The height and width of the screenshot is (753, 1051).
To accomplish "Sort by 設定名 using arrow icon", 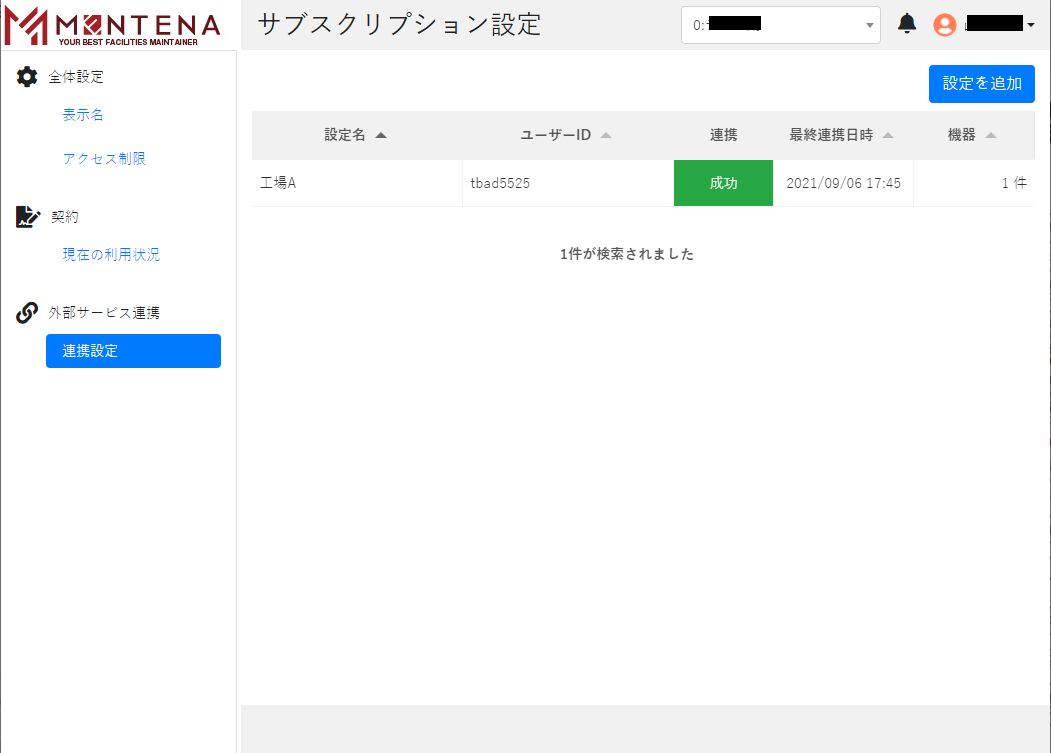I will (x=380, y=136).
